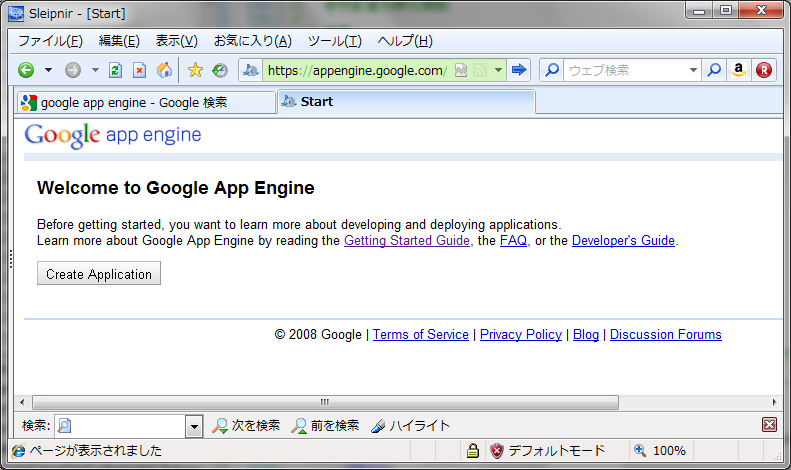The width and height of the screenshot is (791, 470).
Task: Open the ファイル(F) menu
Action: coord(50,41)
